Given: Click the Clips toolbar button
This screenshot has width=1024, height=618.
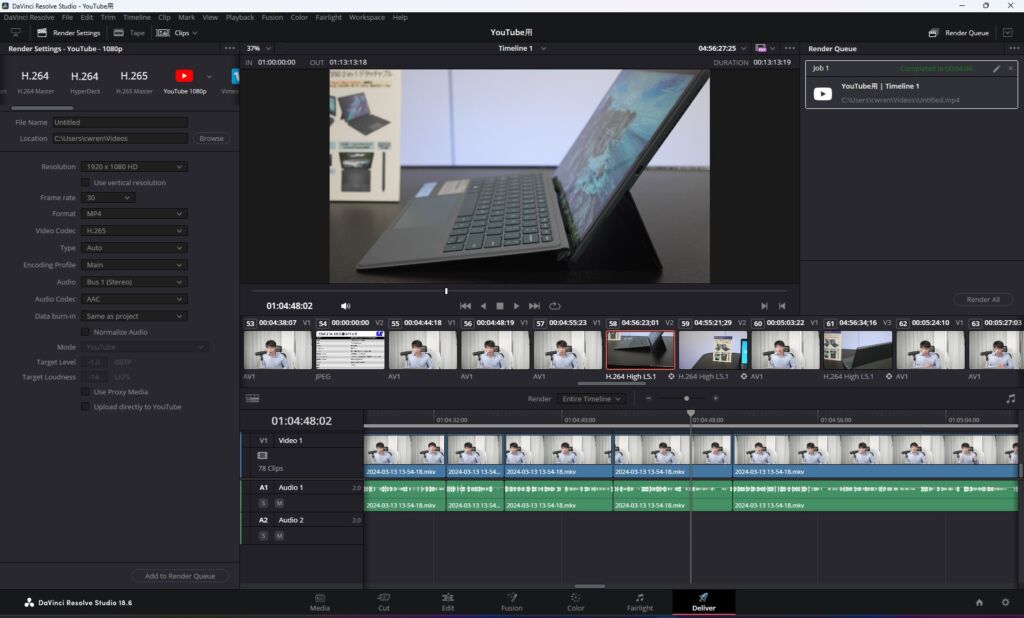Looking at the screenshot, I should (176, 33).
